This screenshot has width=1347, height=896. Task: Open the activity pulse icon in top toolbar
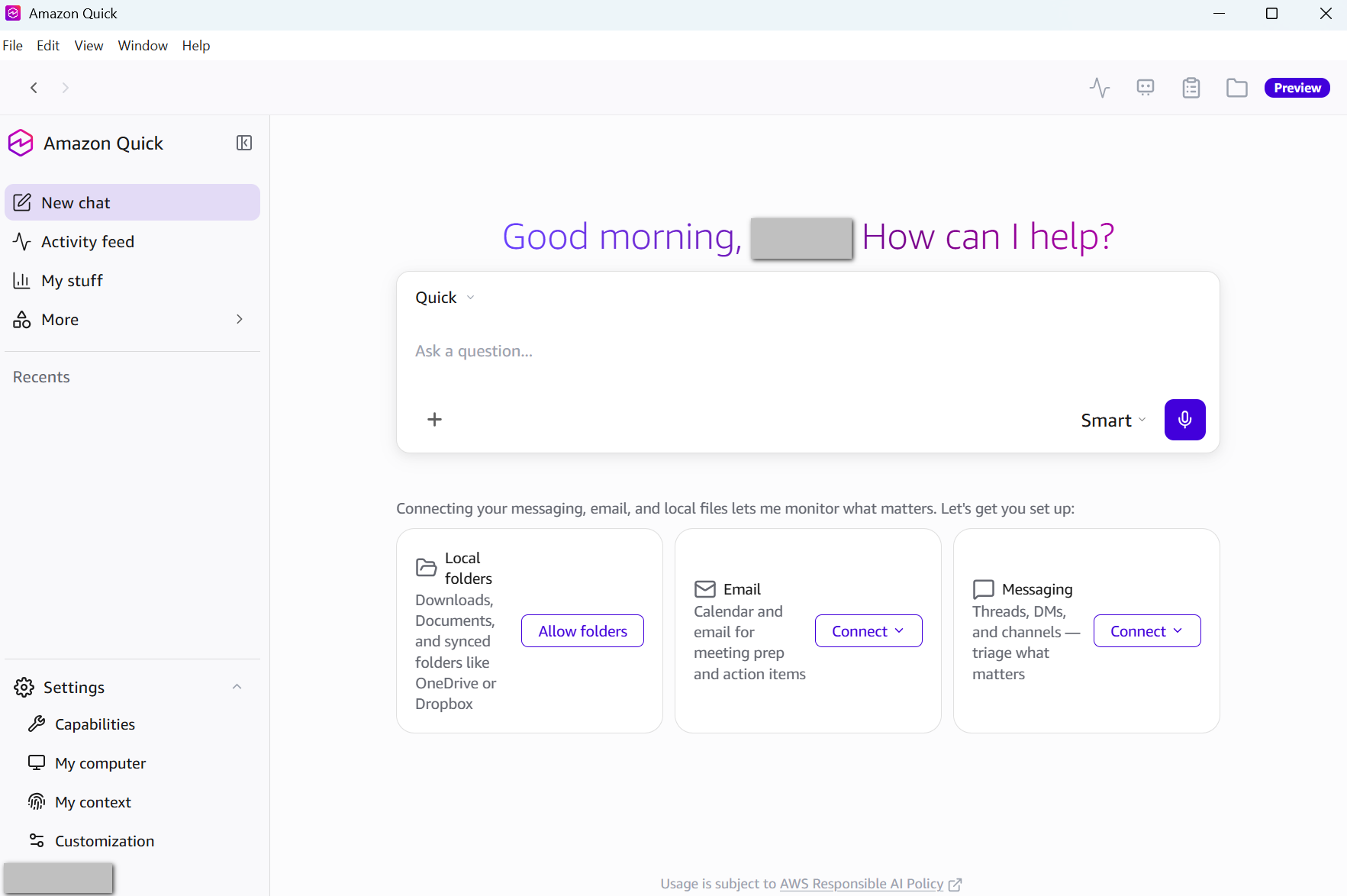(x=1100, y=88)
